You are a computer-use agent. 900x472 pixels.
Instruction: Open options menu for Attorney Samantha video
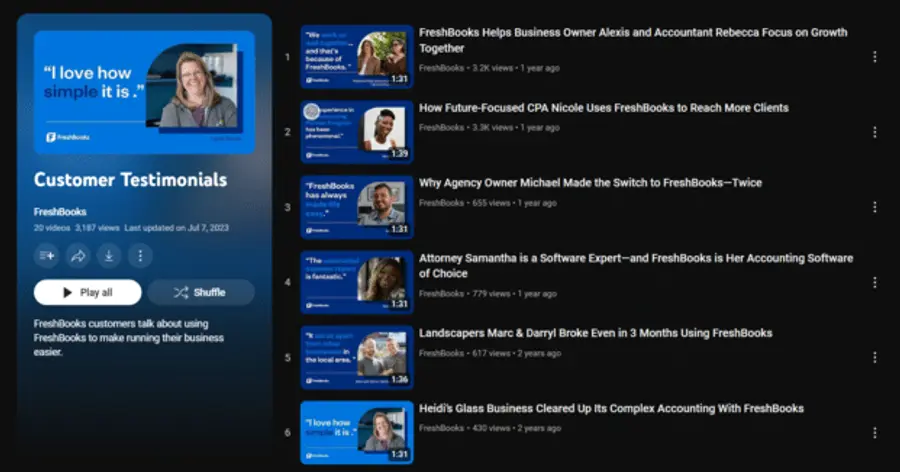coord(875,283)
